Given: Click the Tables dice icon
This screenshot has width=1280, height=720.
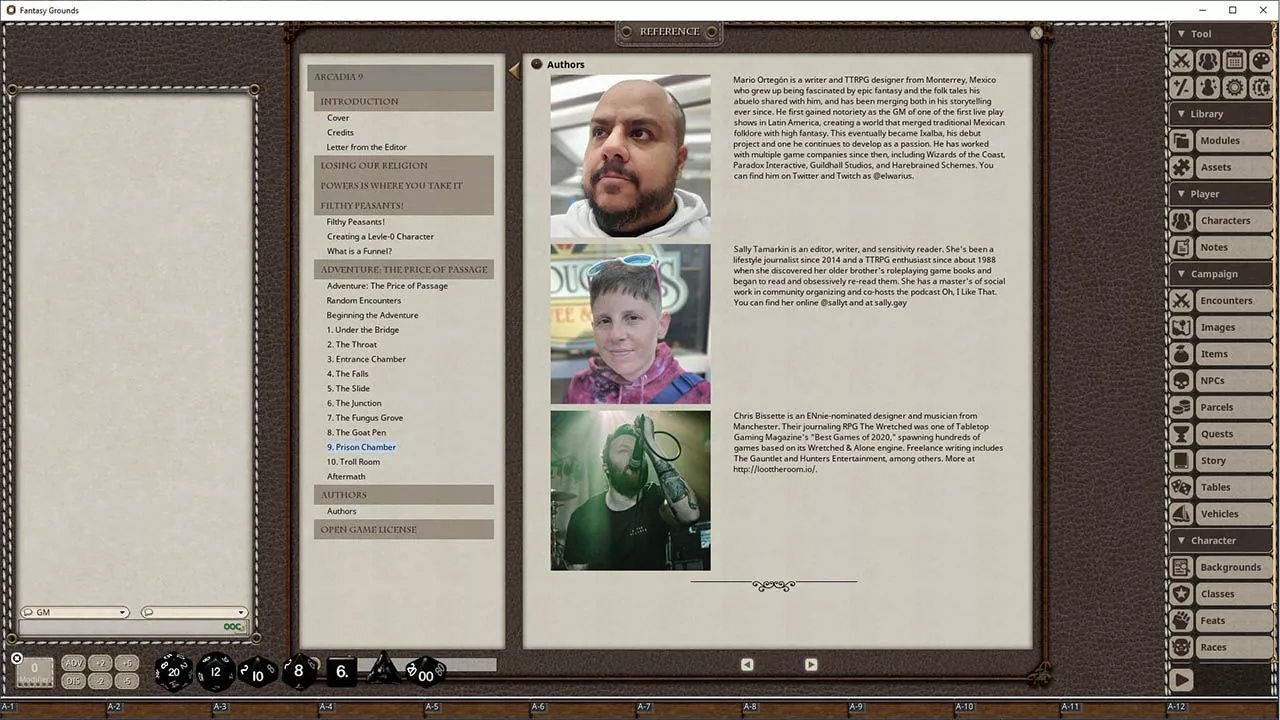Looking at the screenshot, I should [1182, 487].
